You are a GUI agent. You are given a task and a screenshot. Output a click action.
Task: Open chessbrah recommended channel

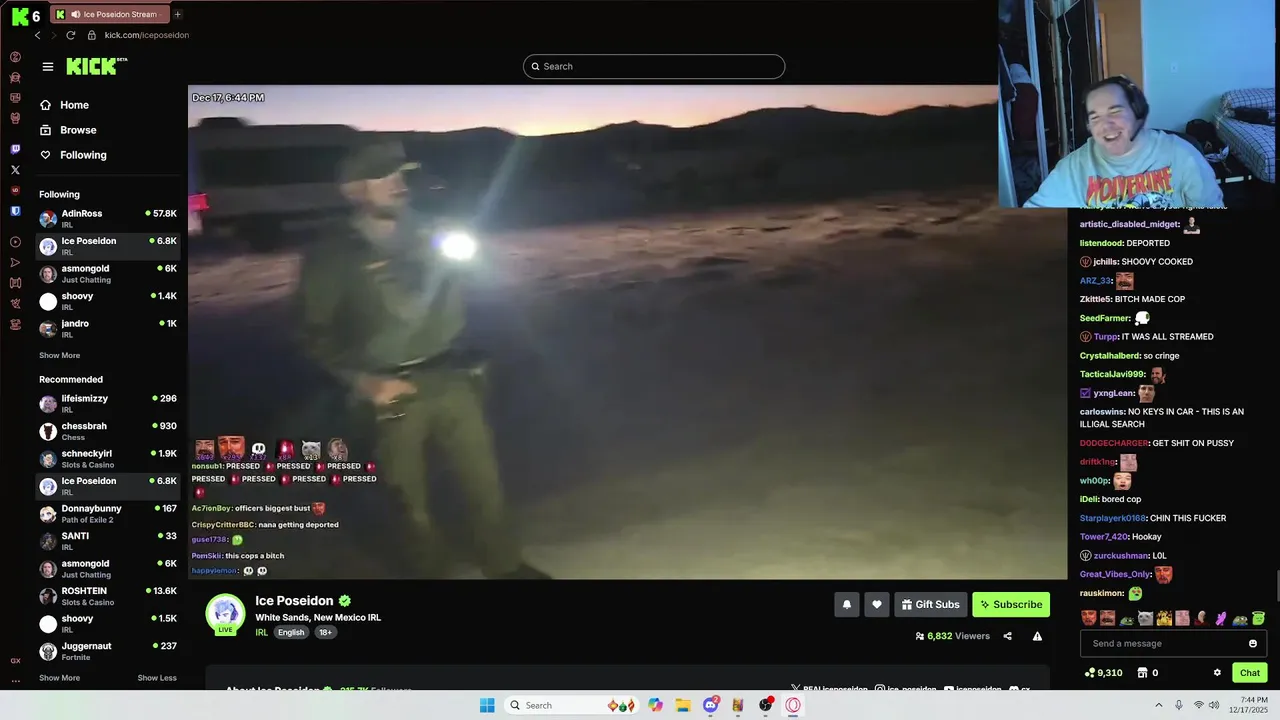pos(108,431)
